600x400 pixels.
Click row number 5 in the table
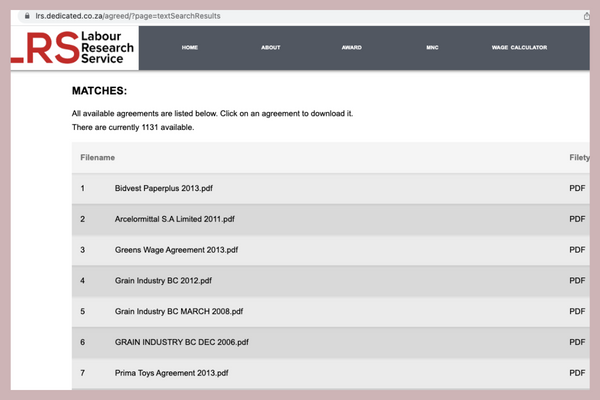(82, 311)
